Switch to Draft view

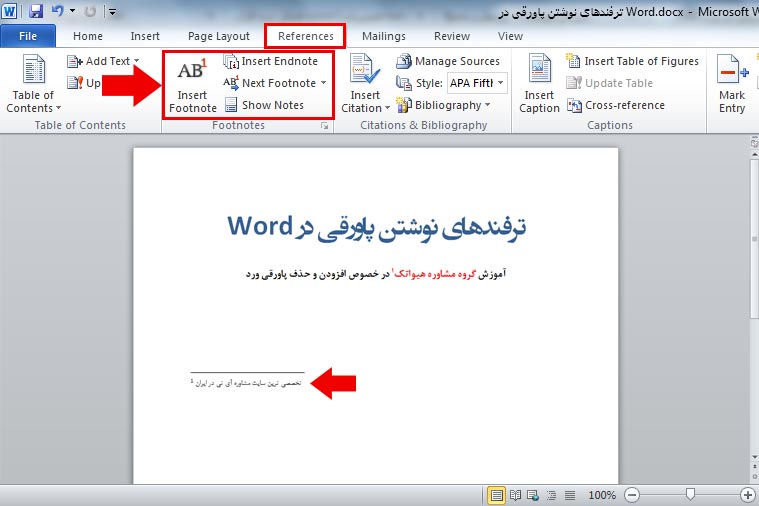click(x=570, y=495)
